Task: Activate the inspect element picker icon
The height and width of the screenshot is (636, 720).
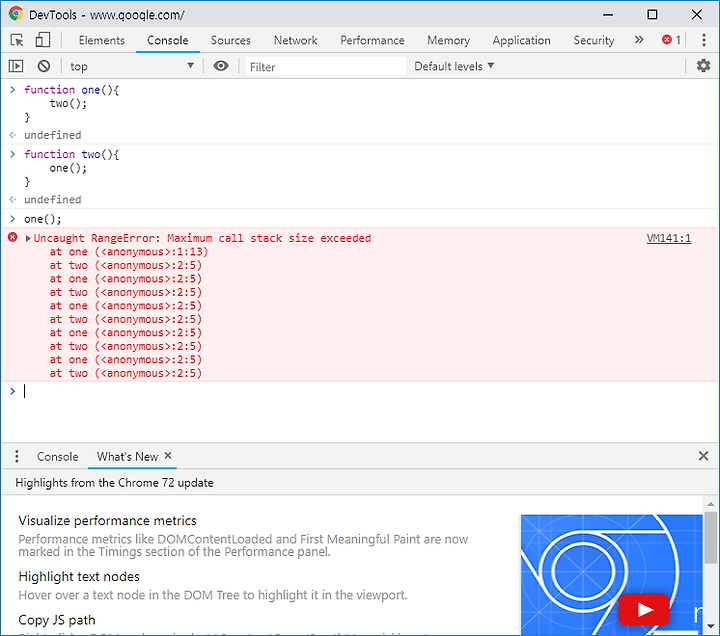Action: (17, 40)
